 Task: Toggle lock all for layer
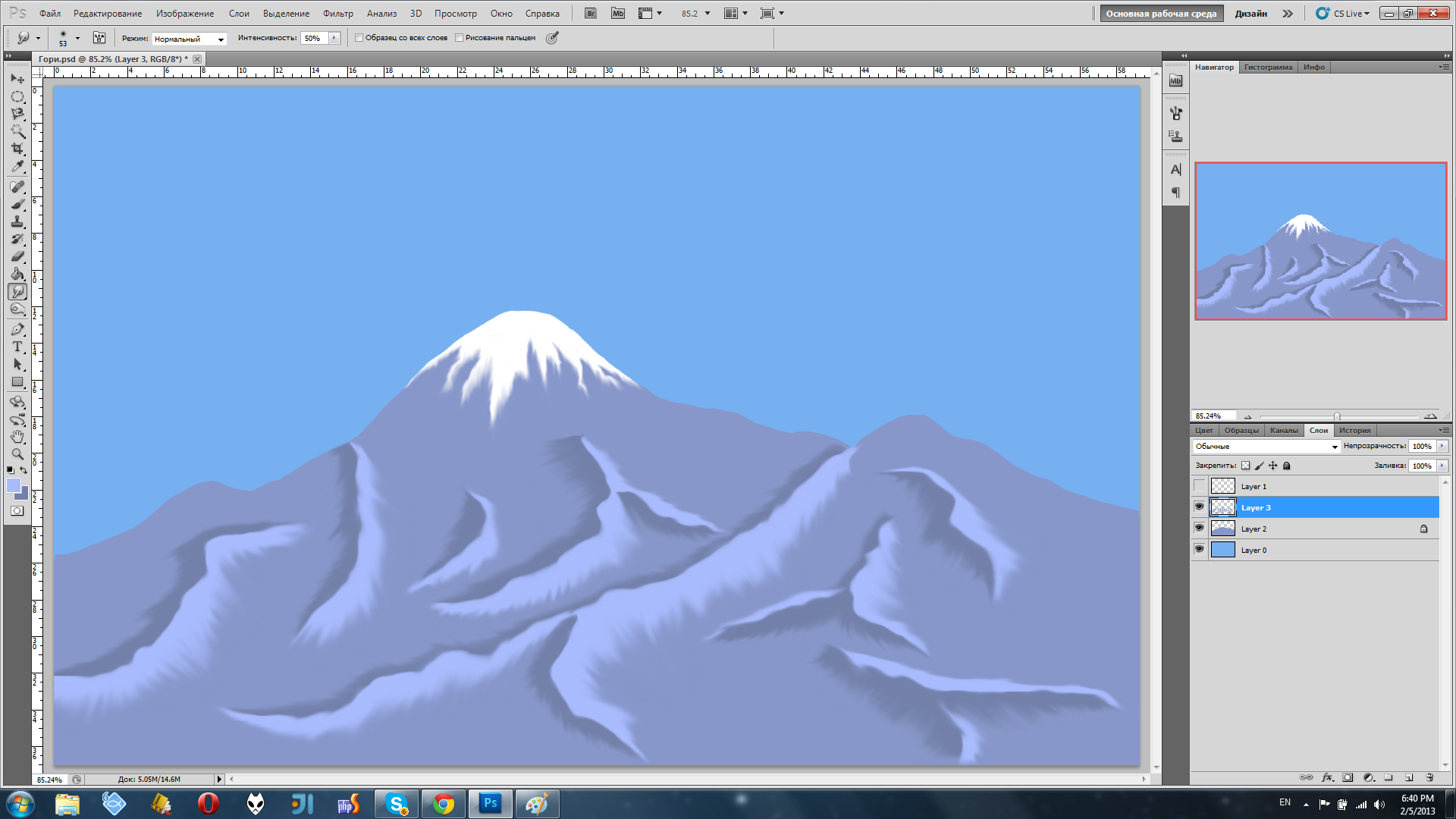pos(1286,466)
